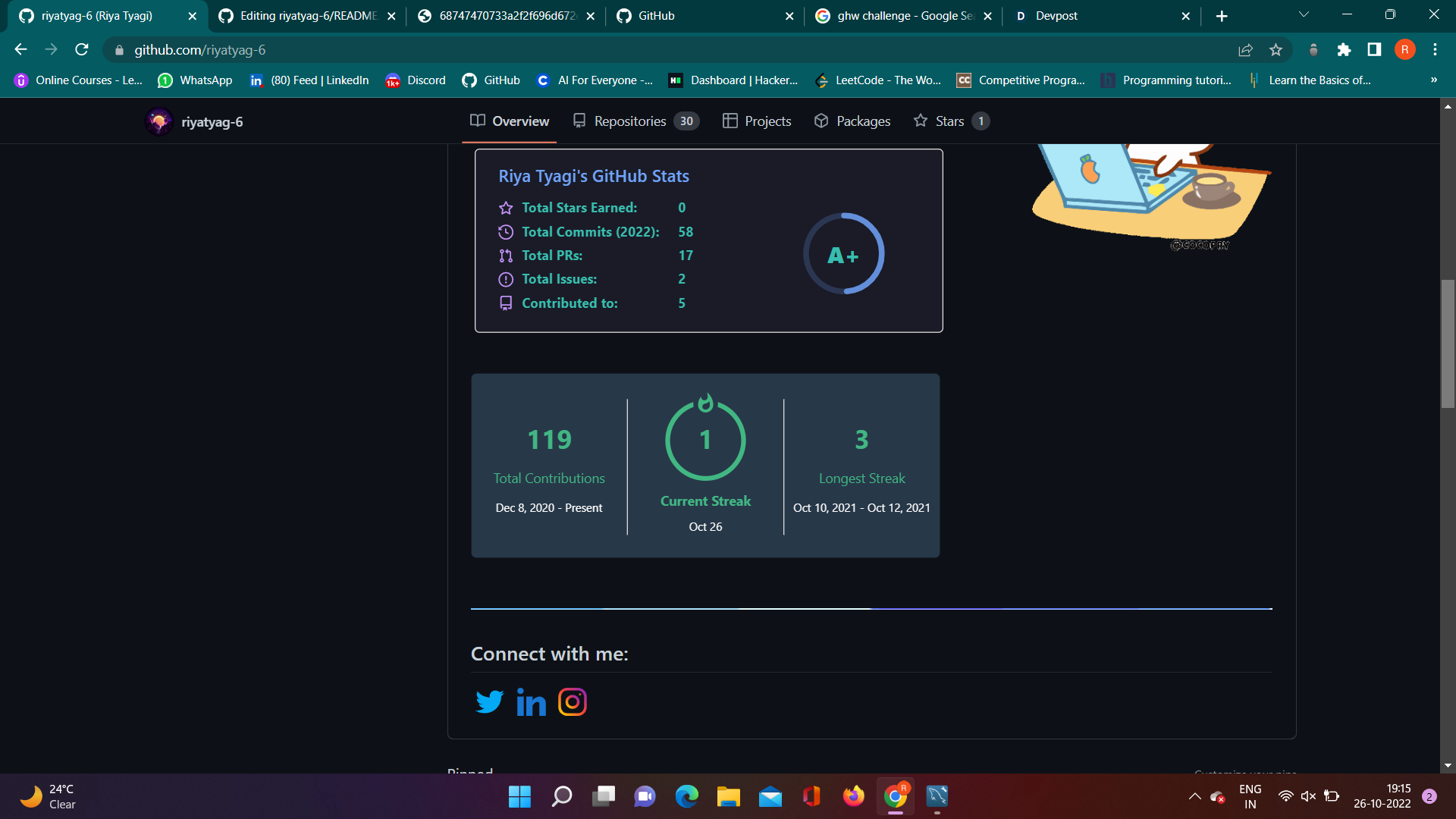Viewport: 1456px width, 819px height.
Task: Open the Chrome extensions puzzle icon
Action: (1344, 50)
